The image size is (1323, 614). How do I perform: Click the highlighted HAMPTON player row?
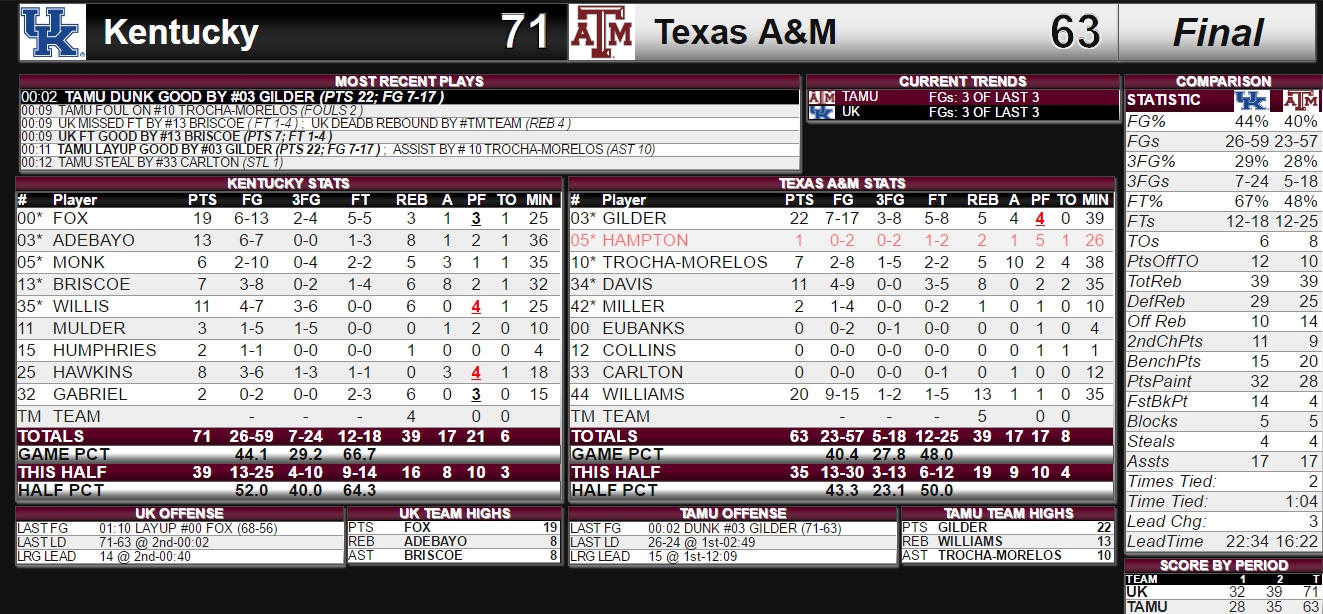coord(841,240)
